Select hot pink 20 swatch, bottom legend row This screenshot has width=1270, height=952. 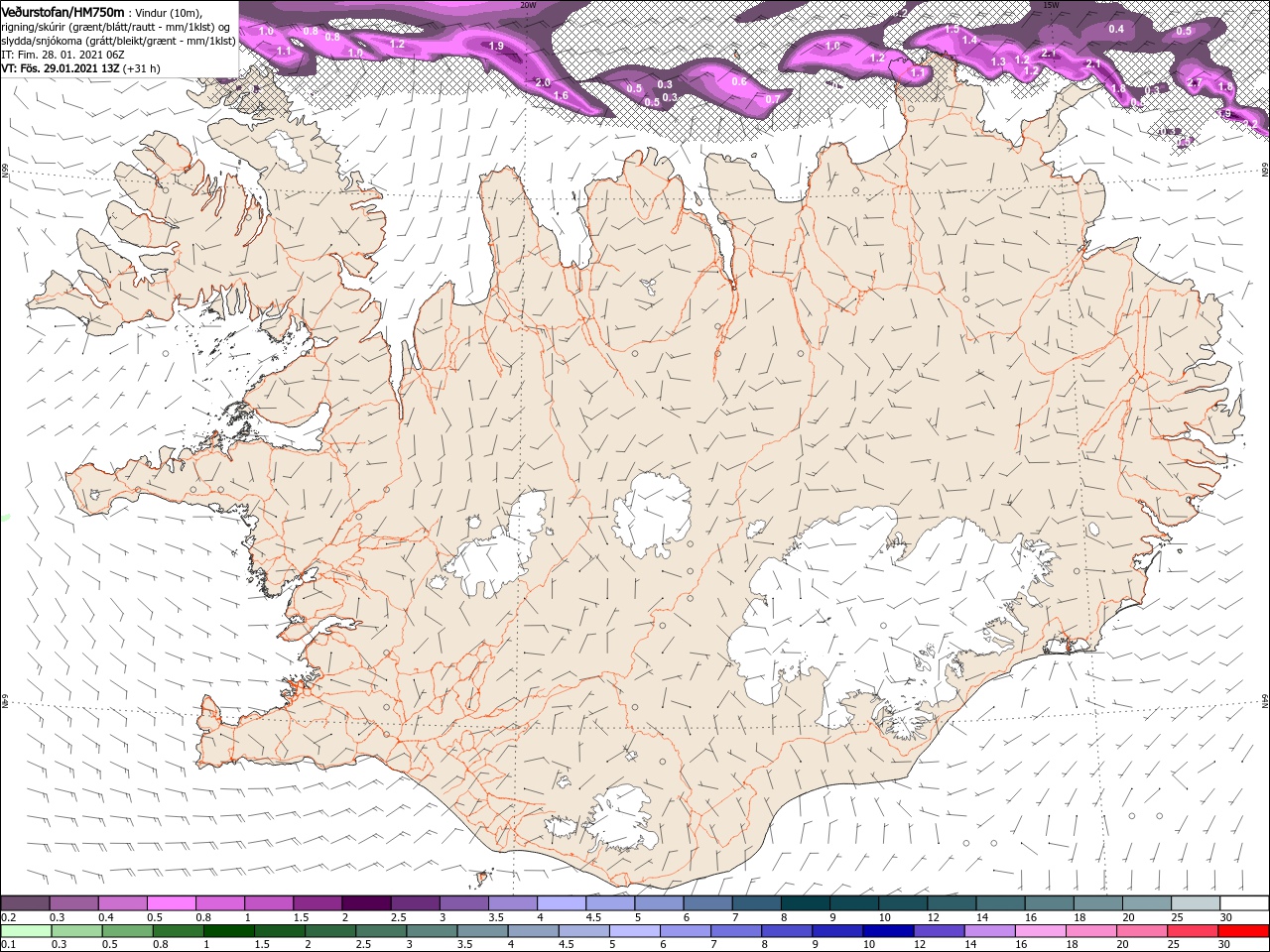point(1142,930)
